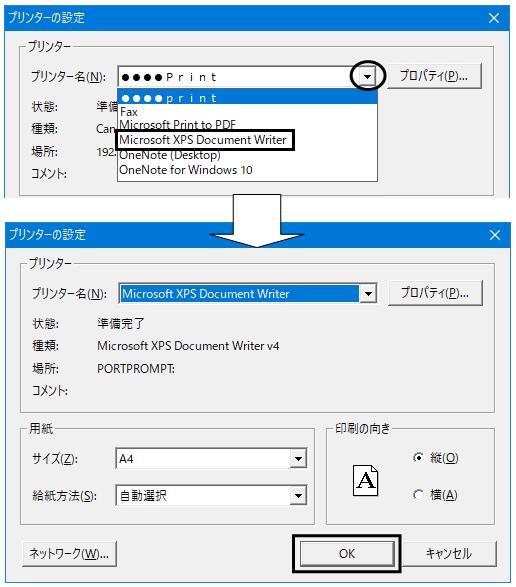Close the lower printer settings dialog
The width and height of the screenshot is (516, 587).
coord(495,235)
